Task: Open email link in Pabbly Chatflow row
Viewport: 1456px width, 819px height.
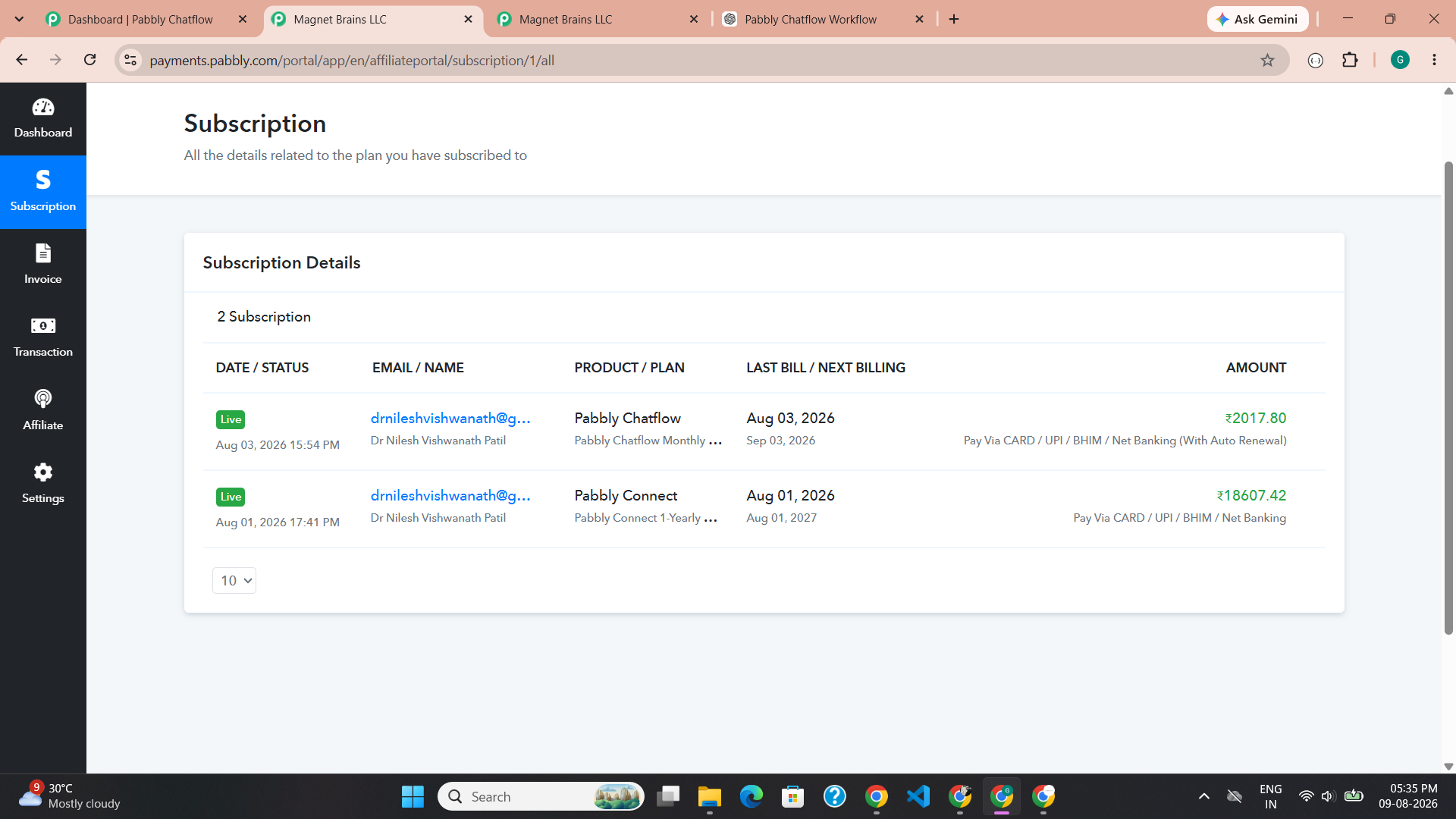Action: (x=450, y=418)
